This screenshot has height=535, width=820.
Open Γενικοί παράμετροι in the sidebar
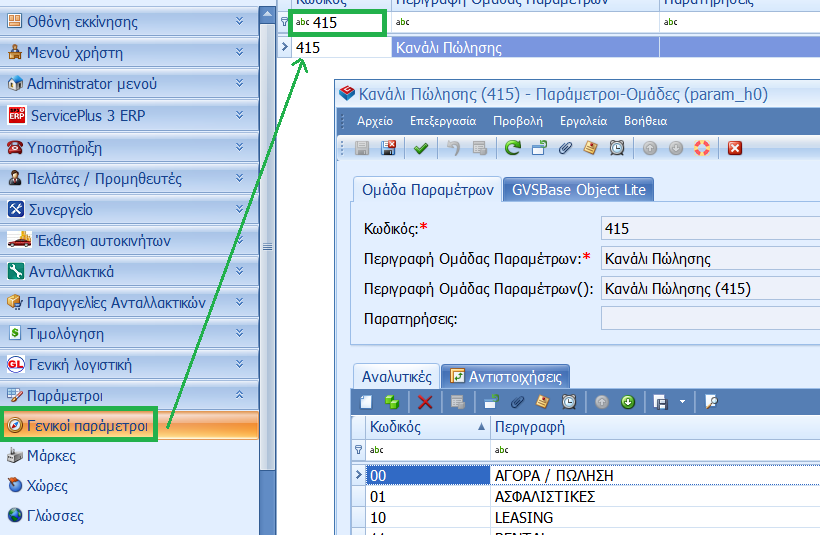pos(129,426)
